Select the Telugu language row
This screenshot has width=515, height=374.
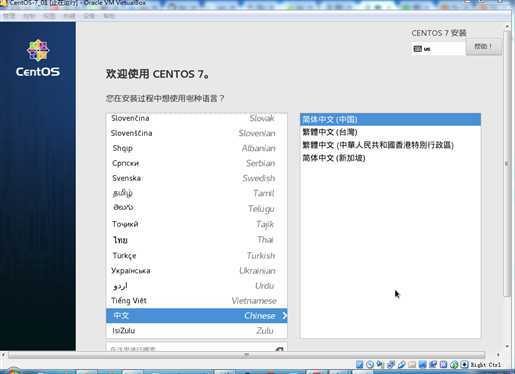[x=196, y=208]
